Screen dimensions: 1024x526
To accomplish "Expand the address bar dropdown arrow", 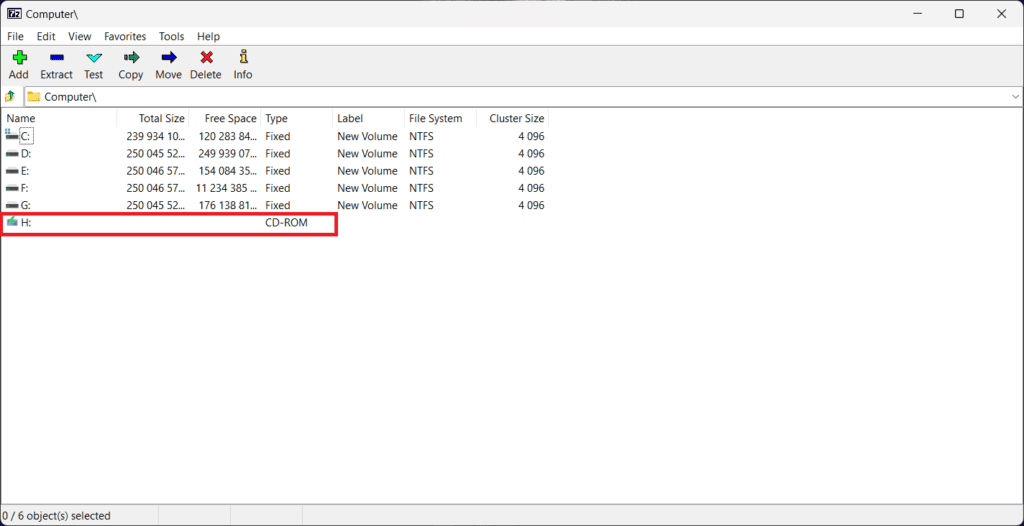I will tap(1015, 97).
